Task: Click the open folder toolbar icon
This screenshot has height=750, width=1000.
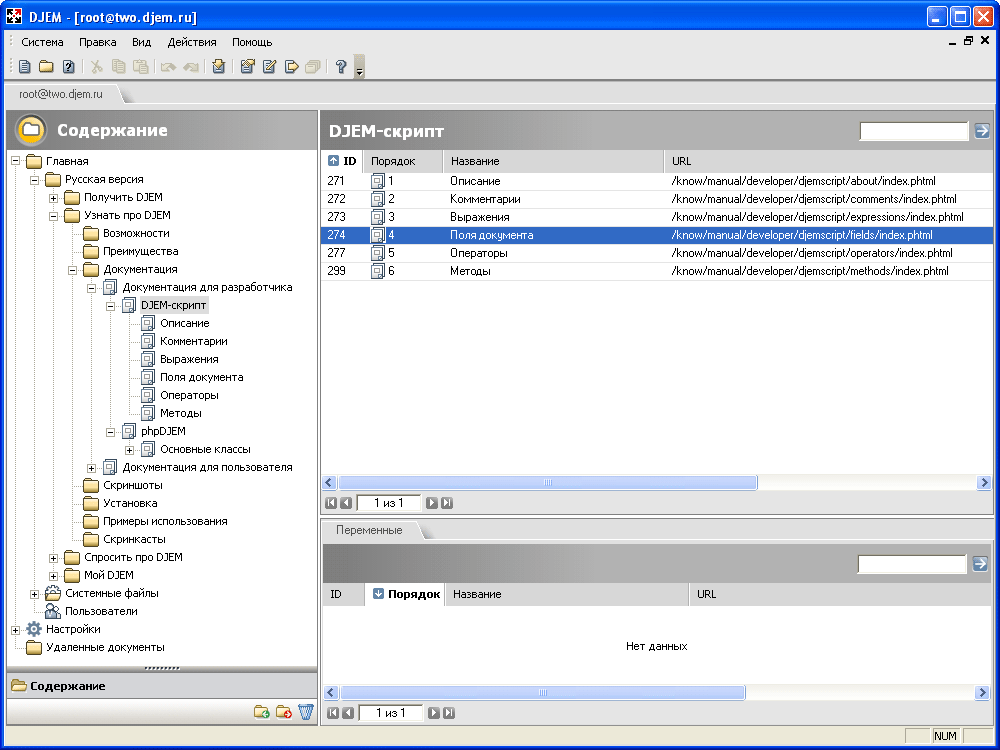Action: coord(46,66)
